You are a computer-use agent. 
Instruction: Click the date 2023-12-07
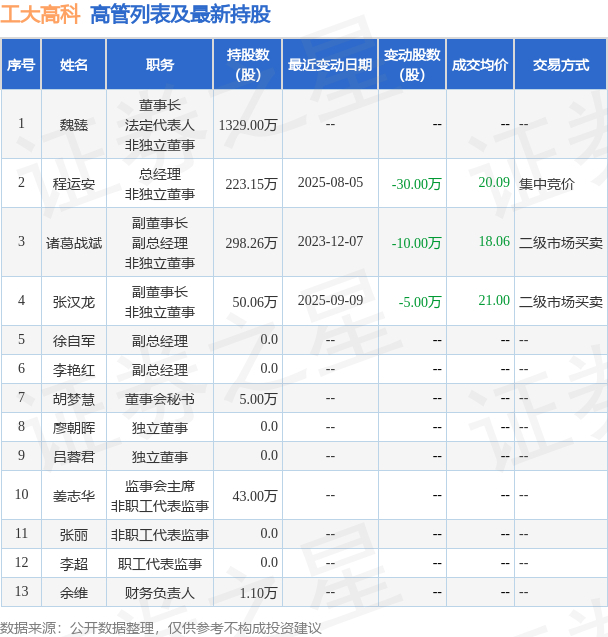(x=330, y=241)
